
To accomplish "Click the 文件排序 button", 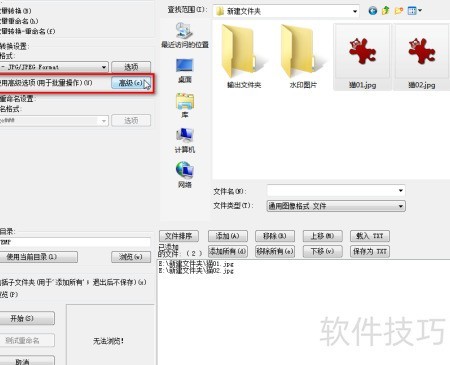I will click(x=179, y=236).
